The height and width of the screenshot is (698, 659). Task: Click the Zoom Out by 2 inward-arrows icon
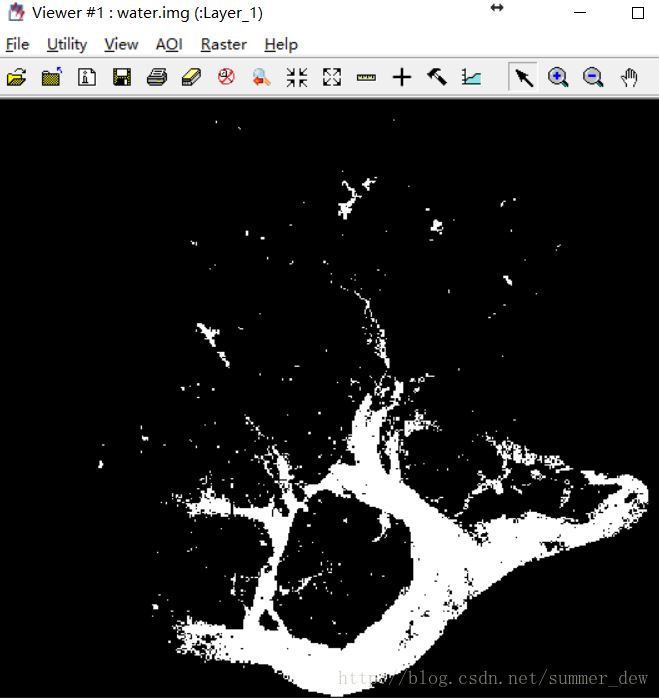[297, 77]
